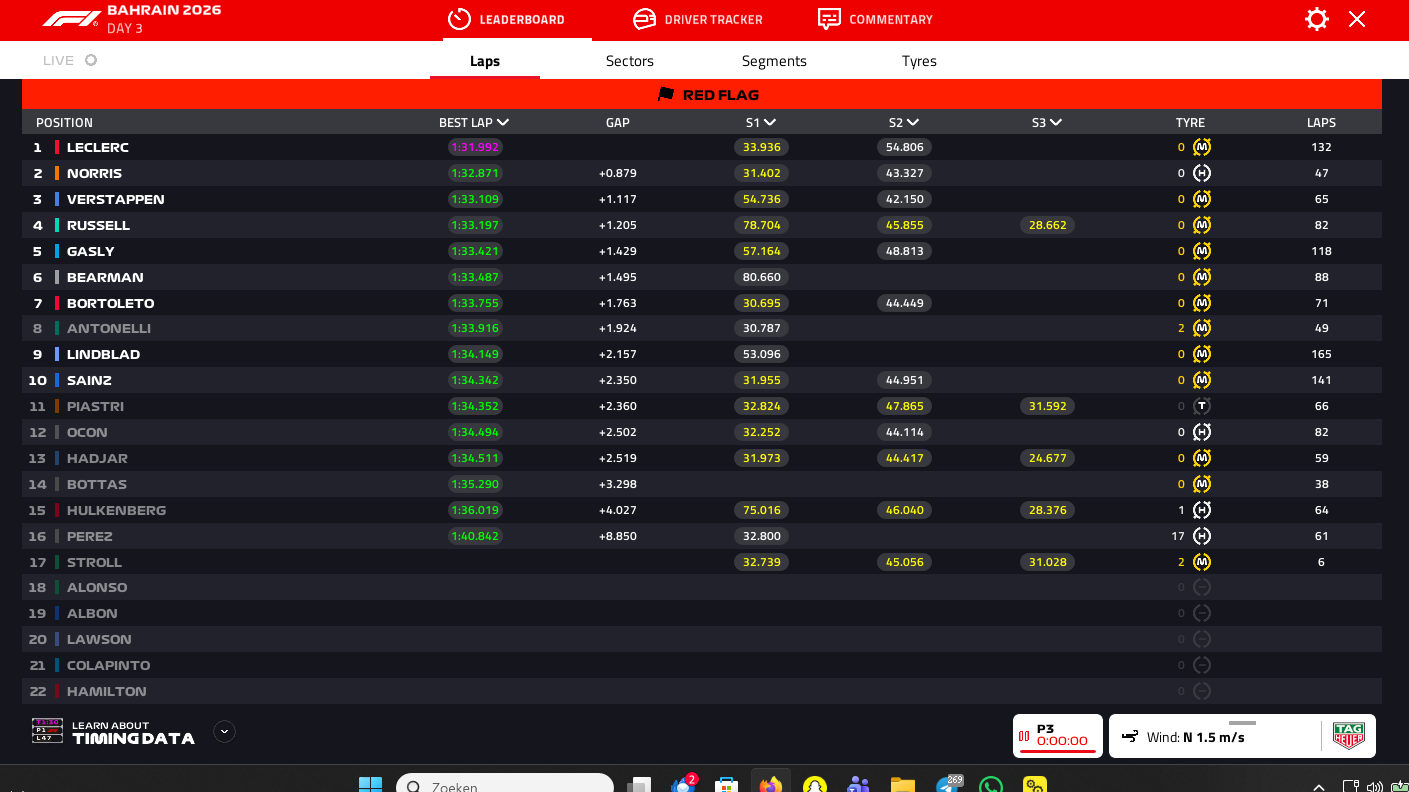Click the wind direction icon
Viewport: 1409px width, 792px height.
[x=1130, y=737]
